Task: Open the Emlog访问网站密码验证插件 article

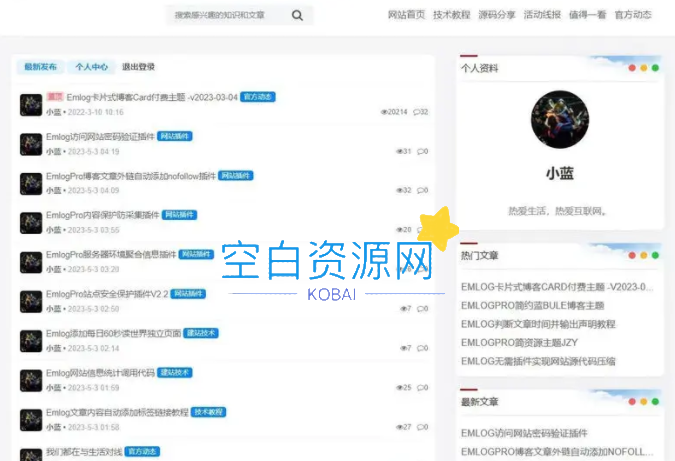Action: [x=100, y=136]
